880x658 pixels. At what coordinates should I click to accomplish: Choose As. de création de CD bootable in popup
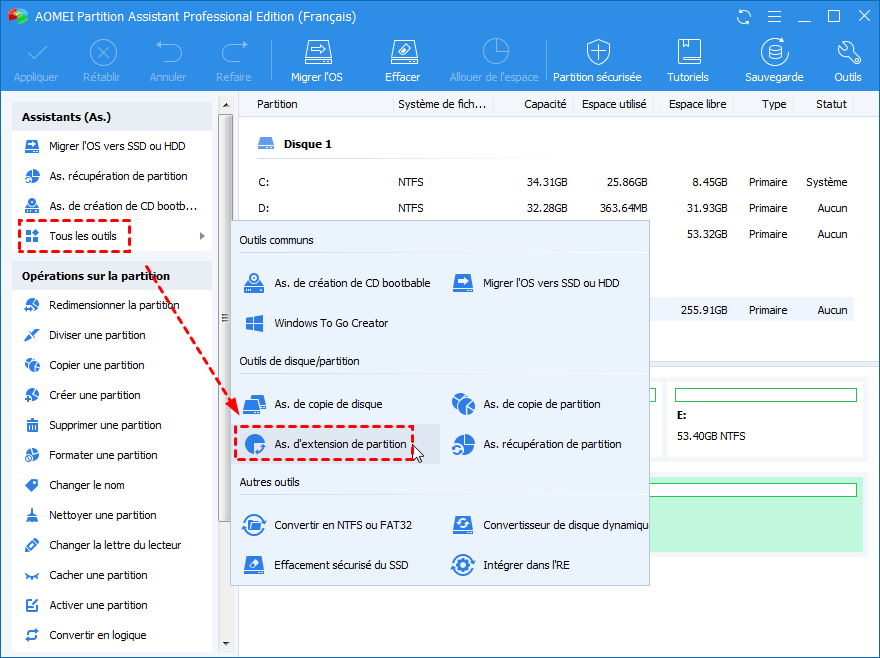[337, 283]
